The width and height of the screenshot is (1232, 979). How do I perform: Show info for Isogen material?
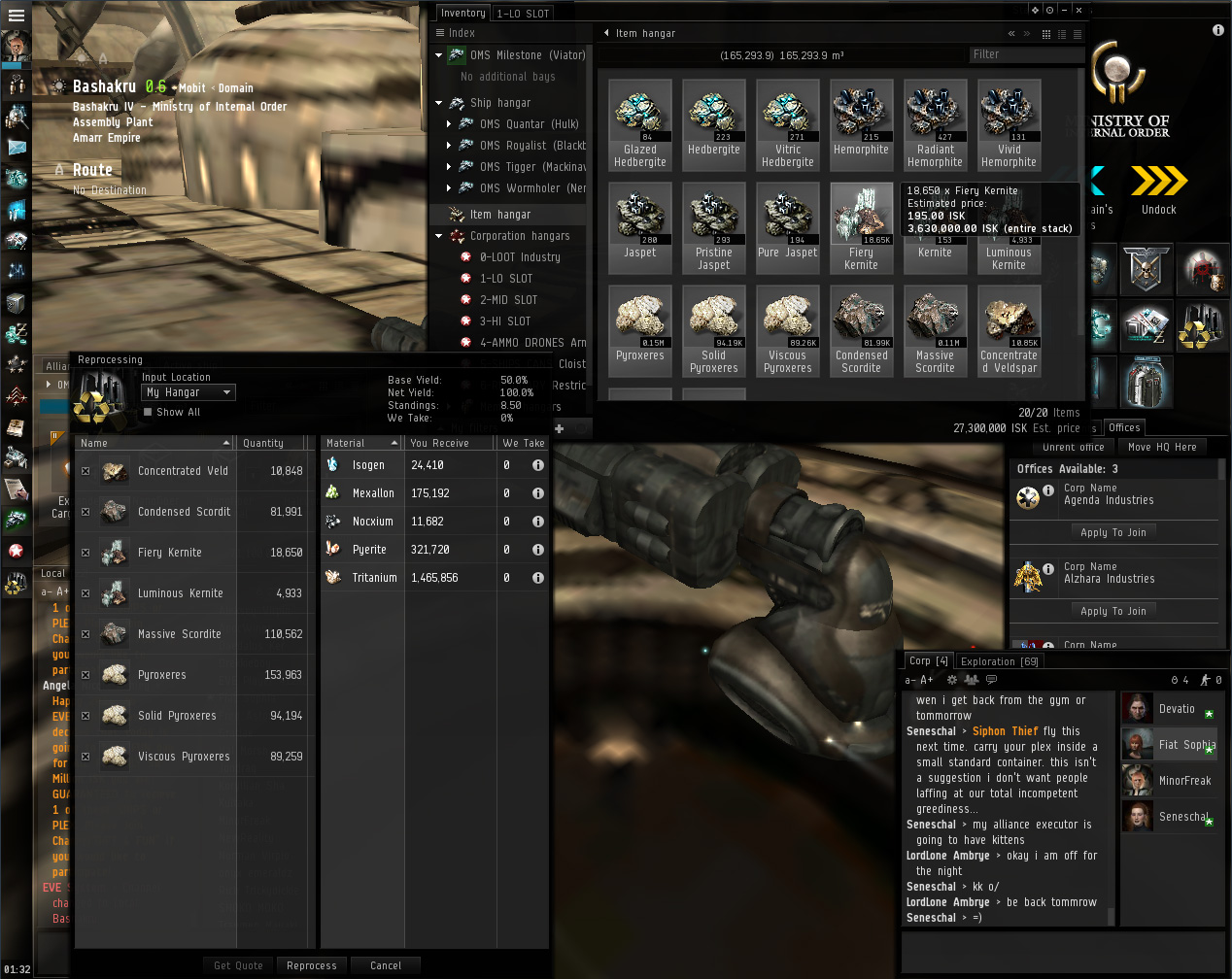pyautogui.click(x=537, y=465)
